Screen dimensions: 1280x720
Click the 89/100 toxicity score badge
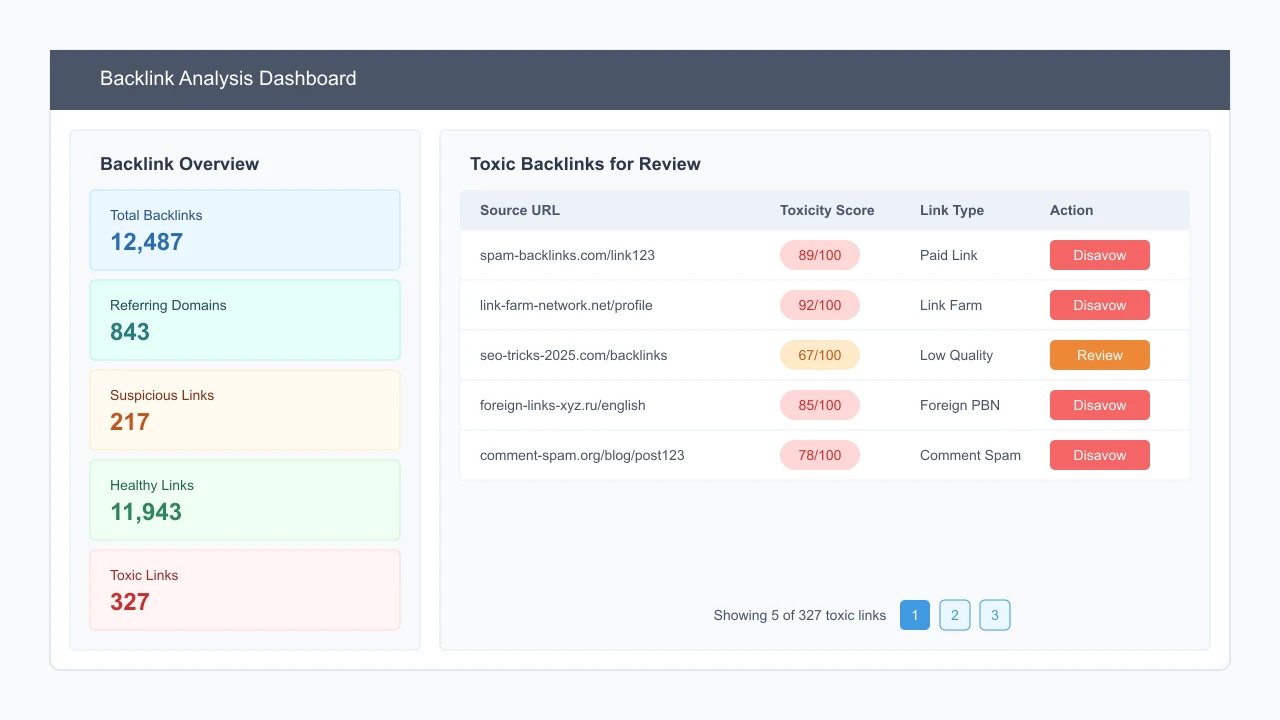(x=820, y=255)
